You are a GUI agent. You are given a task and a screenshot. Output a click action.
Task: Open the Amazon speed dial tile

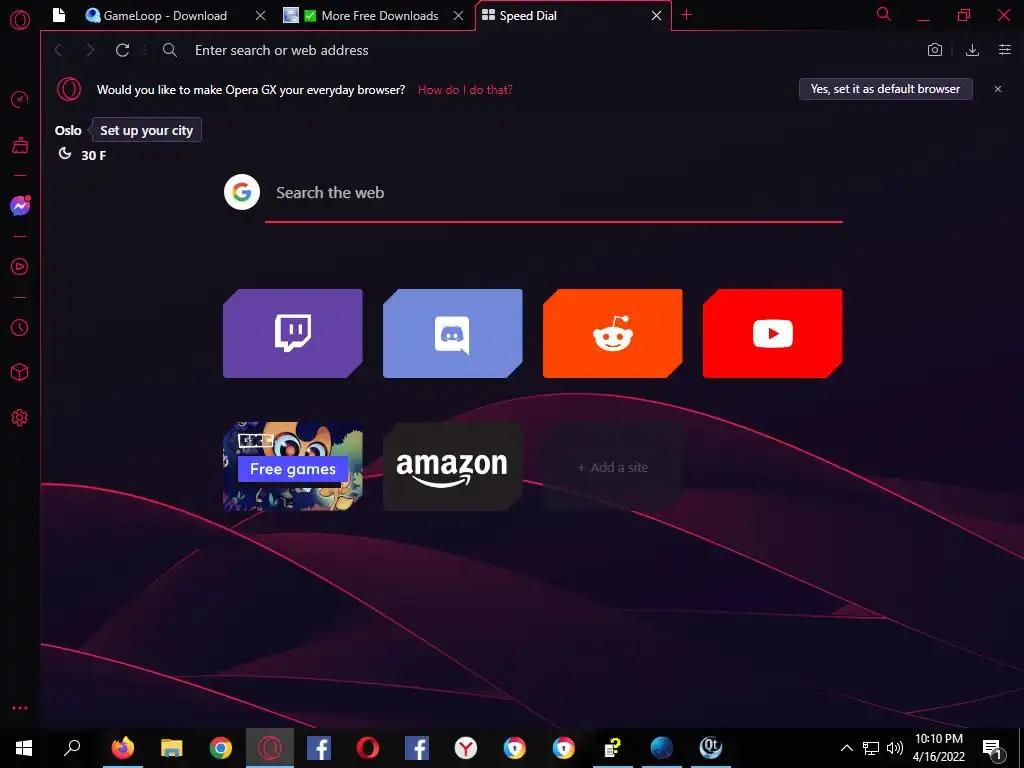tap(453, 466)
